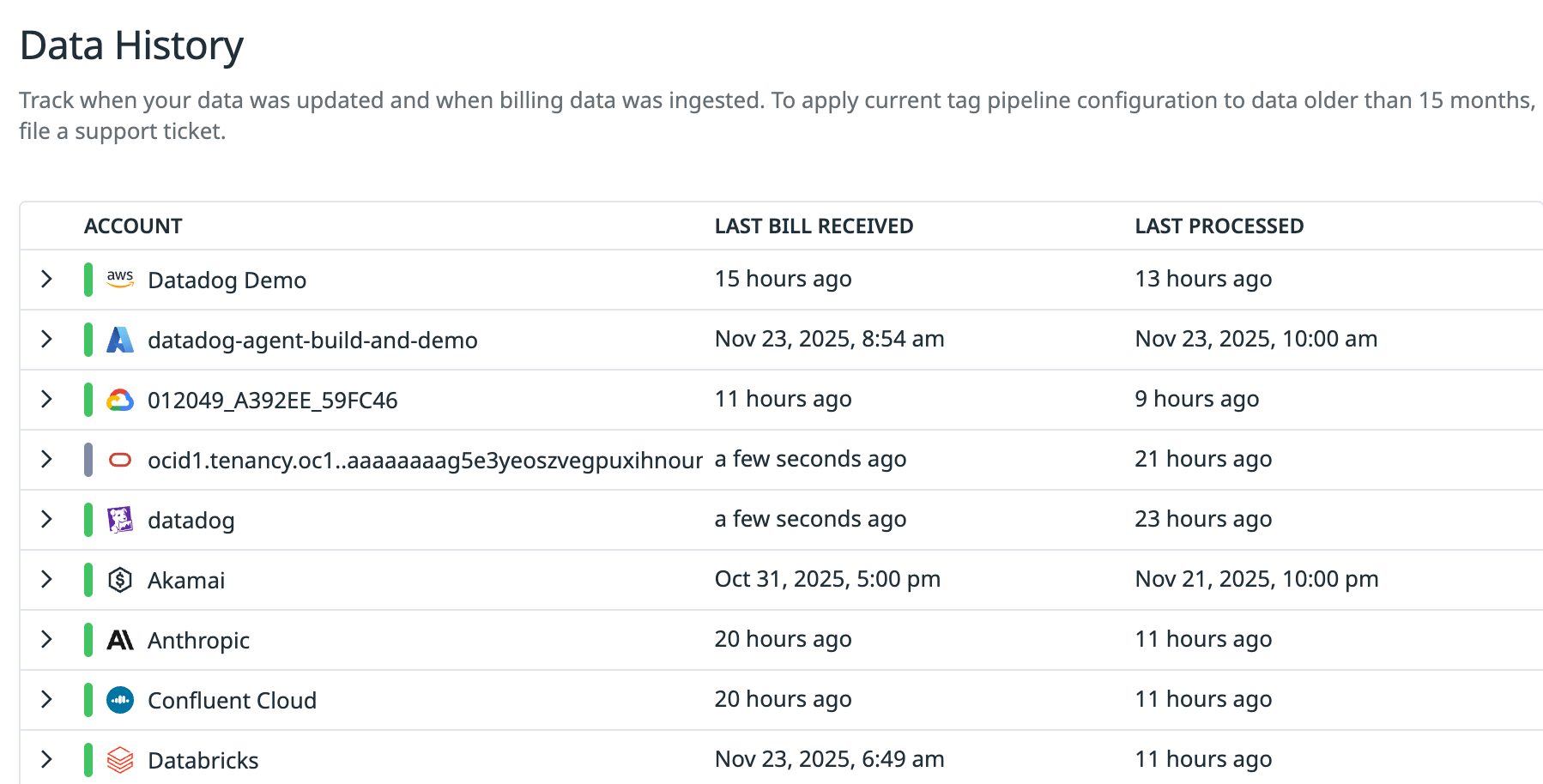This screenshot has height=784, width=1543.
Task: Expand the 012049_A392EE_59FC46 row
Action: tap(46, 400)
